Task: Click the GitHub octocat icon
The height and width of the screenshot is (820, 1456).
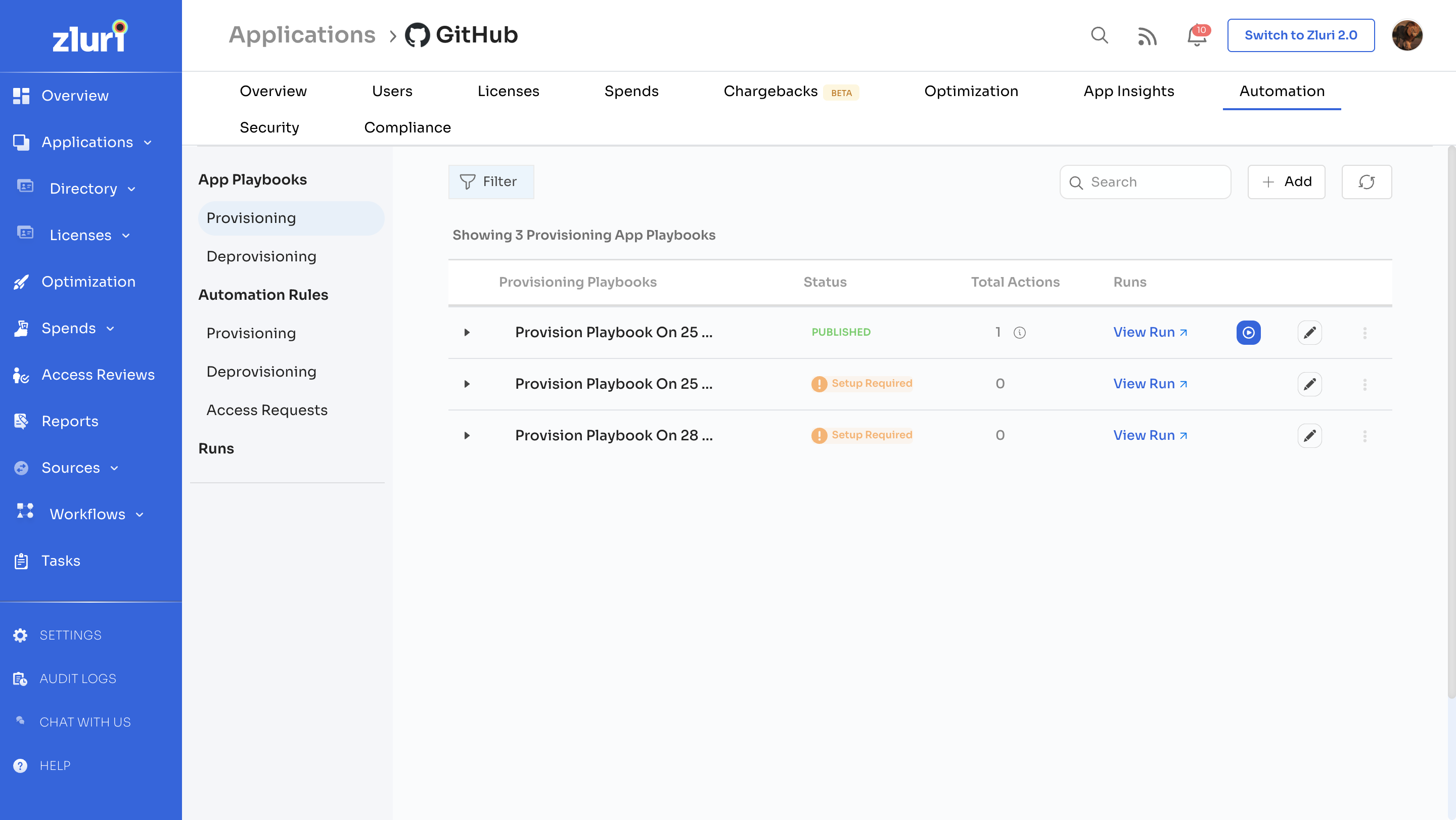Action: tap(417, 35)
